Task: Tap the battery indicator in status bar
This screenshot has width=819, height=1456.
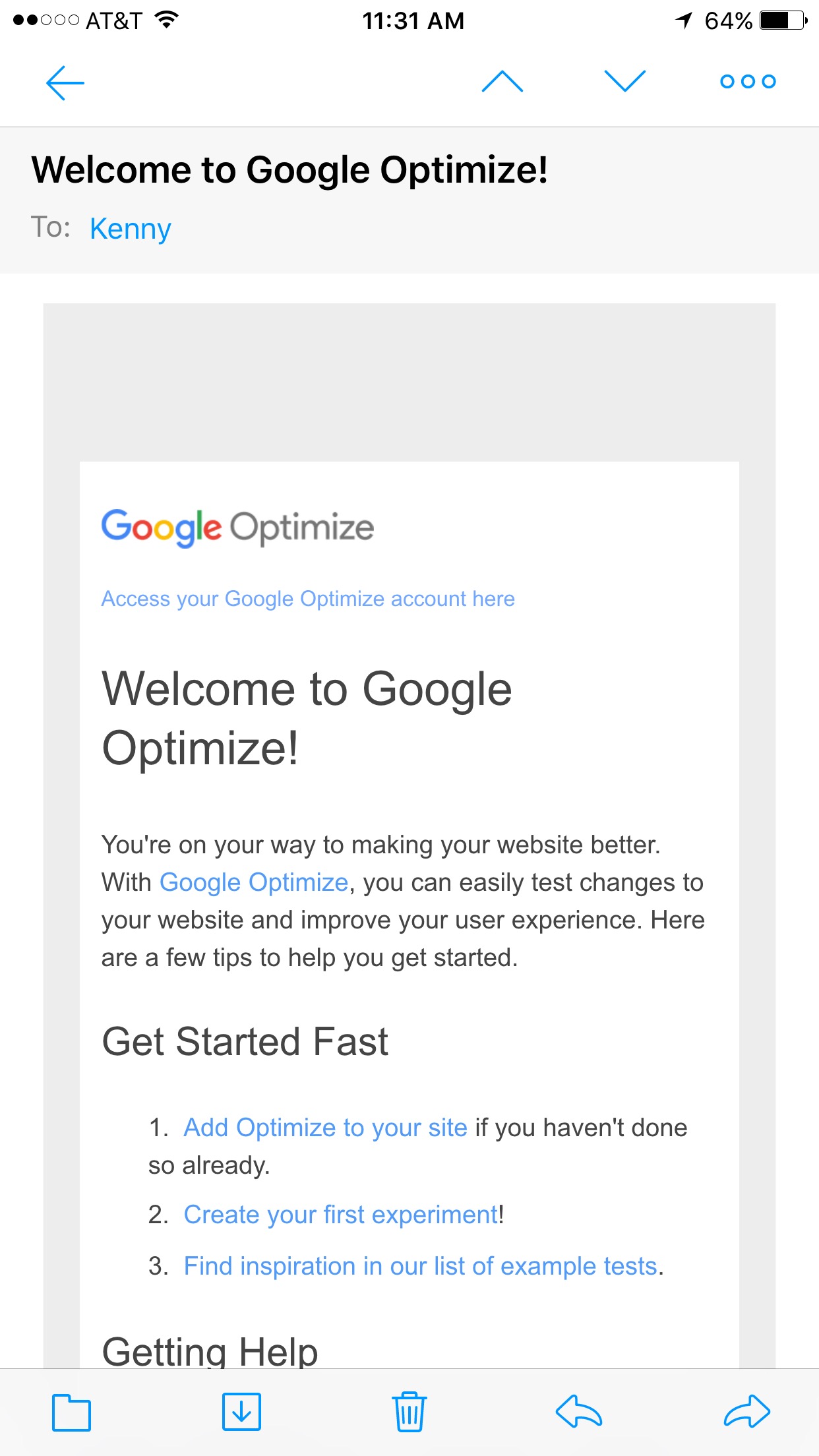Action: [783, 20]
